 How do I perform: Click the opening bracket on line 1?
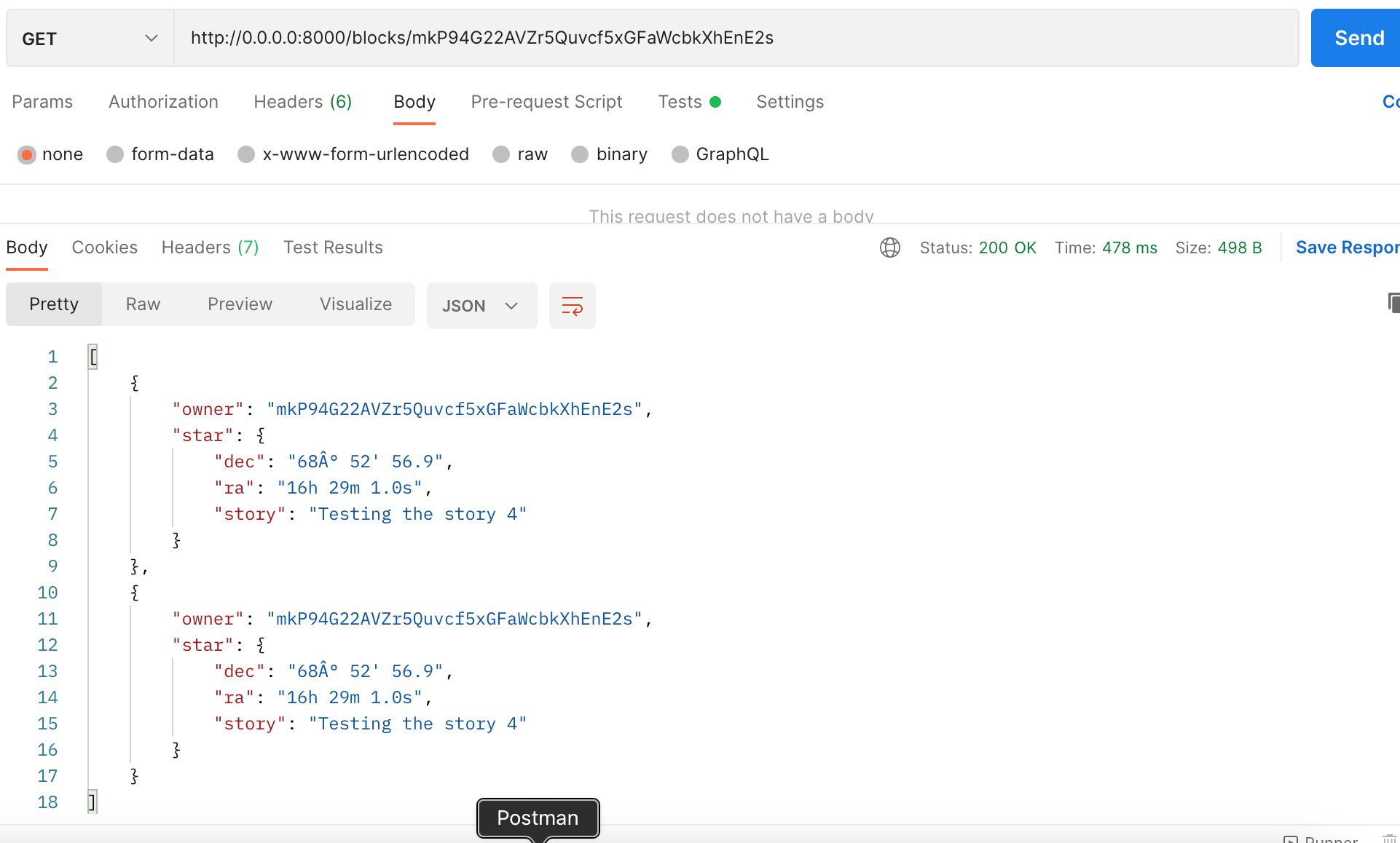pyautogui.click(x=93, y=357)
